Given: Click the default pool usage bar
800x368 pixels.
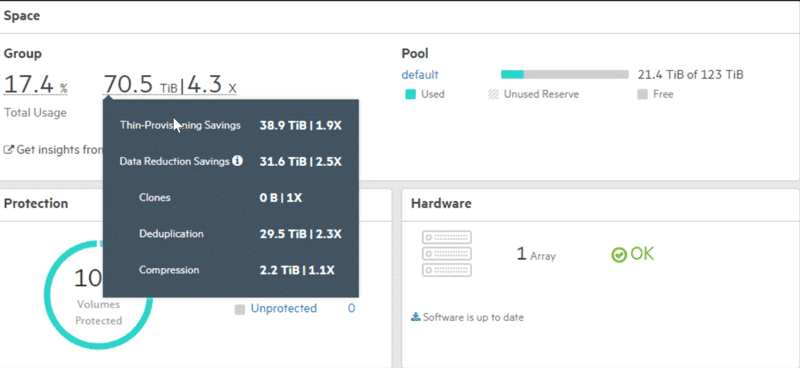Looking at the screenshot, I should click(x=565, y=75).
